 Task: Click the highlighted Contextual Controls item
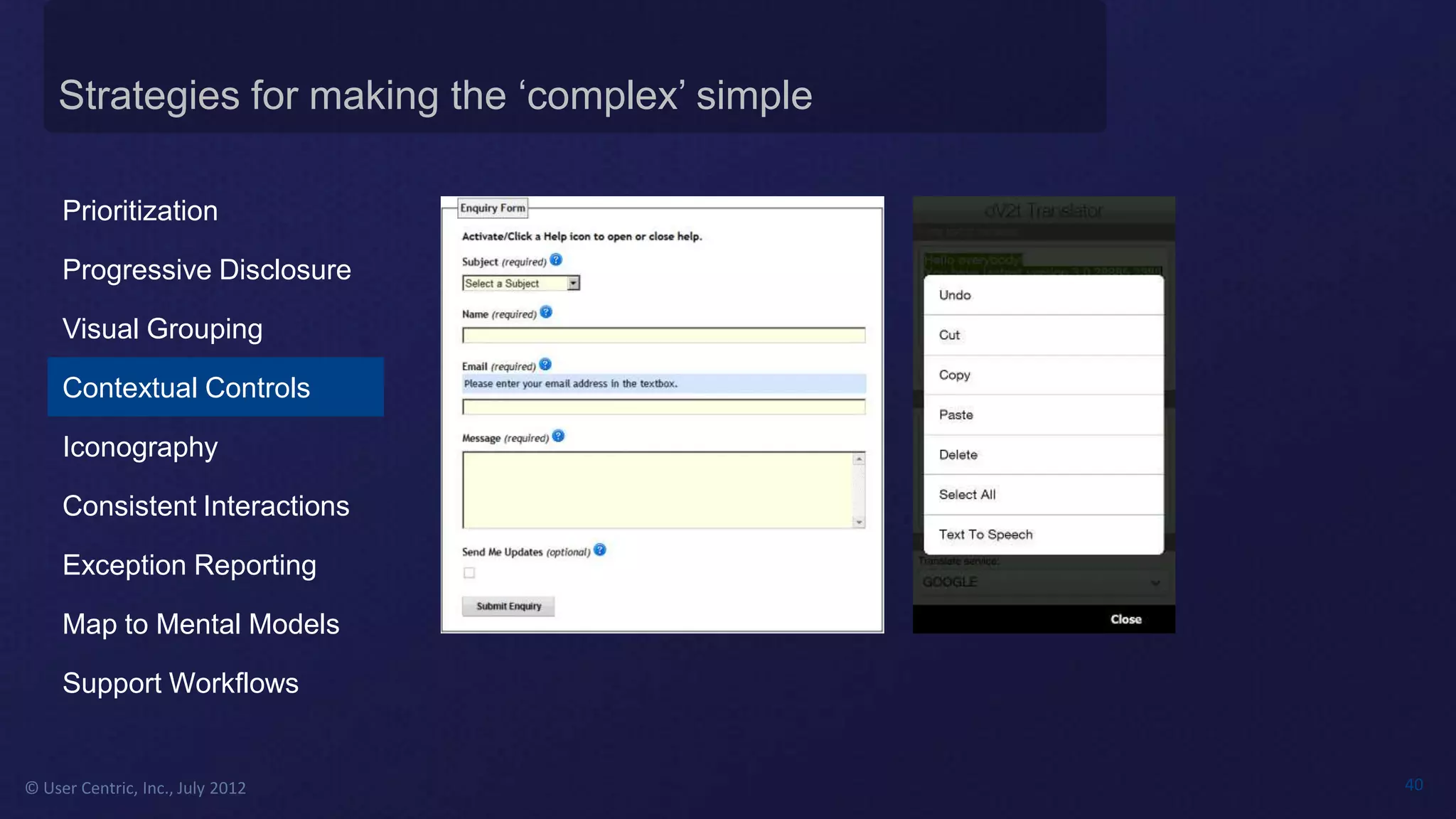(x=215, y=387)
